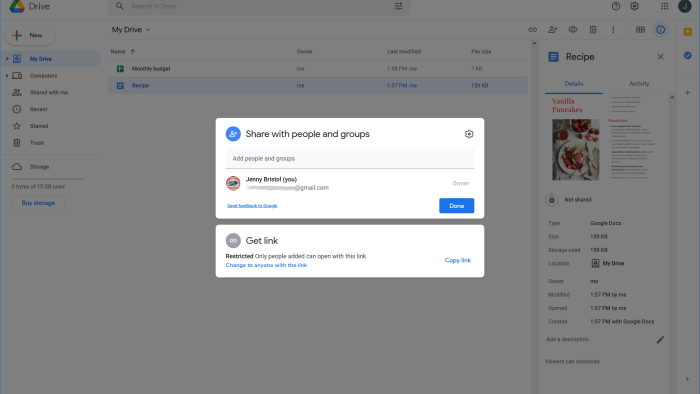
Task: Close the Recipe details panel
Action: pos(660,57)
